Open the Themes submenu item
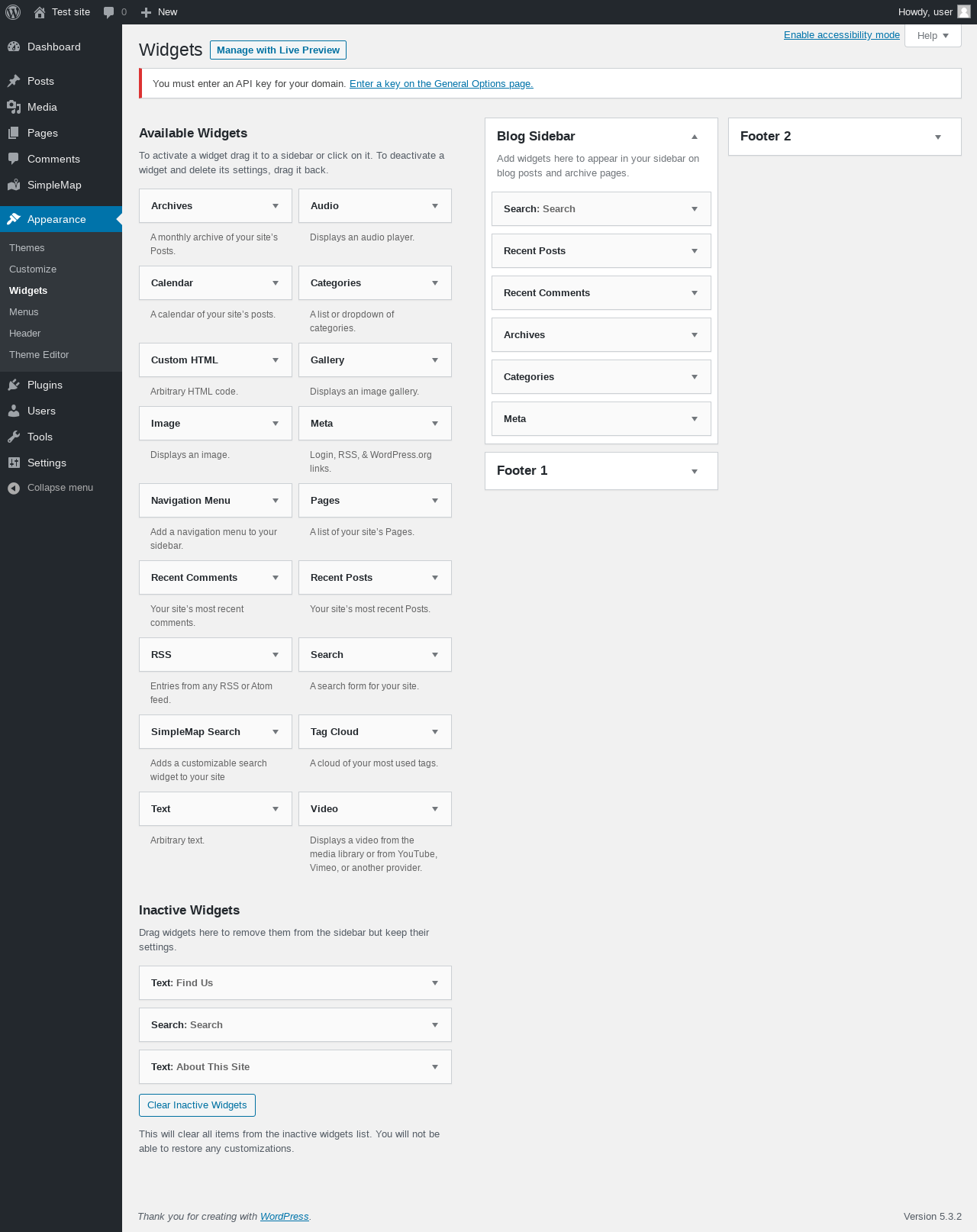This screenshot has width=977, height=1232. click(x=27, y=248)
